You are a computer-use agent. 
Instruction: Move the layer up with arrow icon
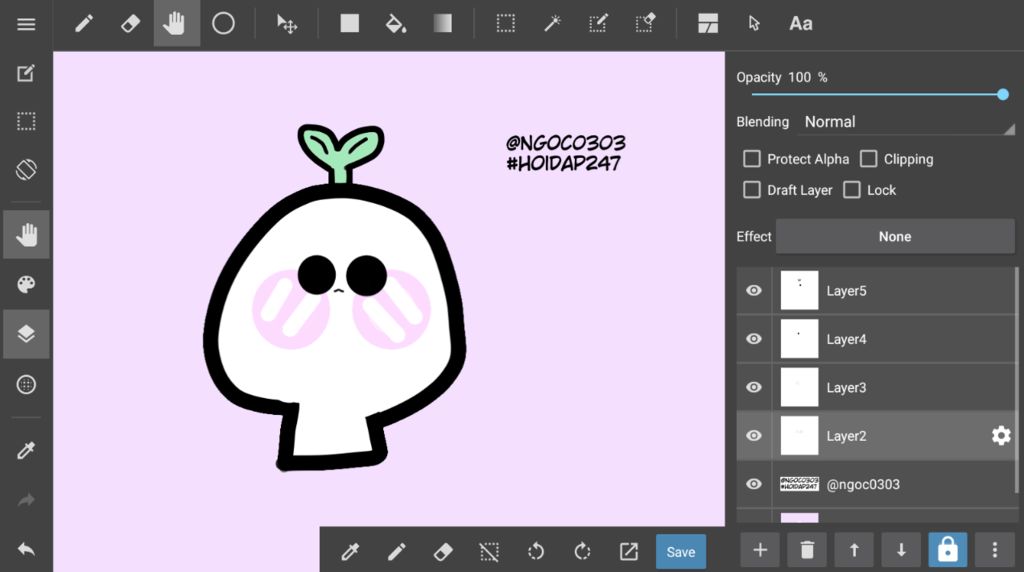pyautogui.click(x=854, y=550)
